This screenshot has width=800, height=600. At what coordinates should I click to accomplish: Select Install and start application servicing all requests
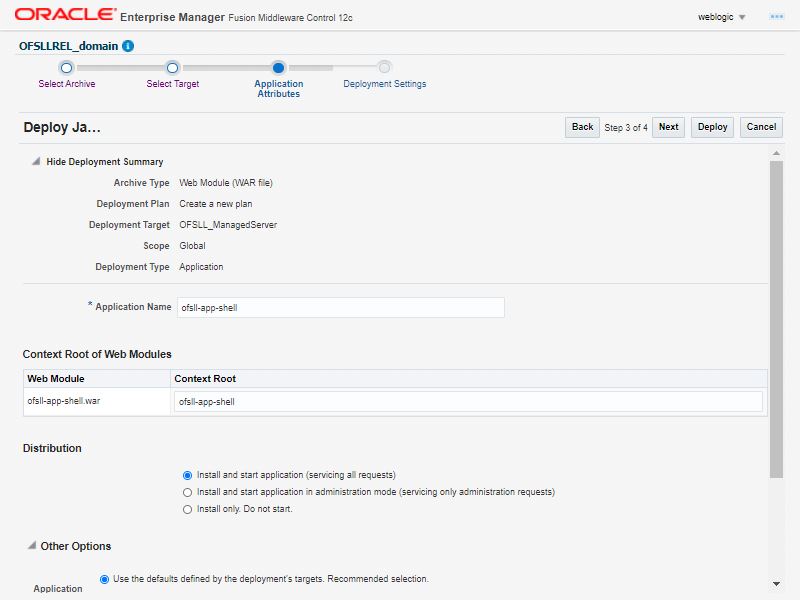(x=187, y=475)
